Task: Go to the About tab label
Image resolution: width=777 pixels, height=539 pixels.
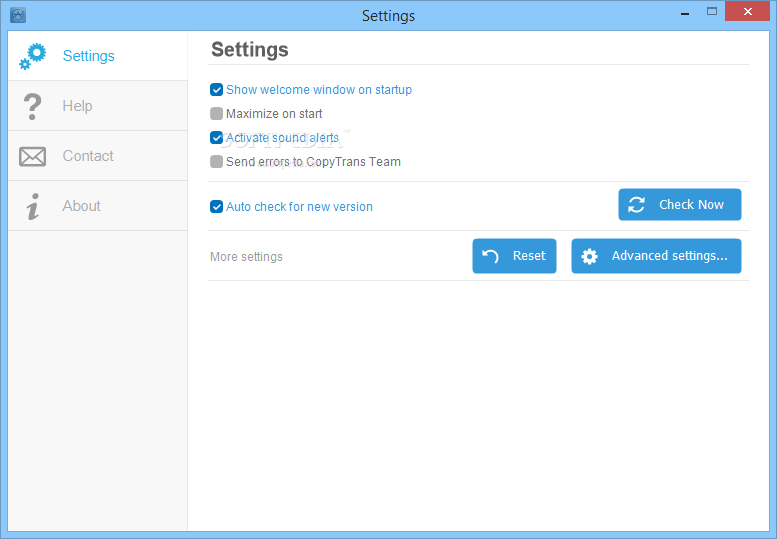Action: (81, 206)
